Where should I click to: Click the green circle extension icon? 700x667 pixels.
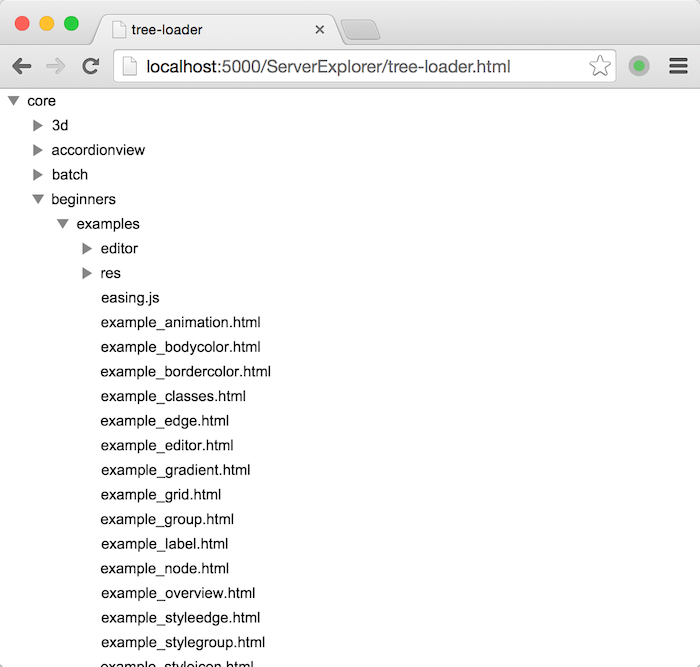point(639,66)
